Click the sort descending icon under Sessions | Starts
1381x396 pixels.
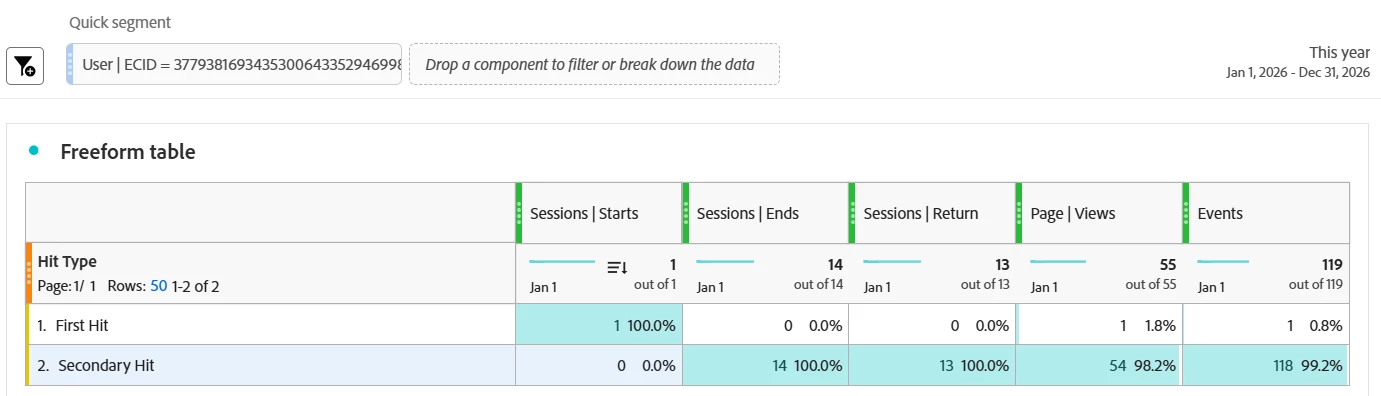[617, 267]
